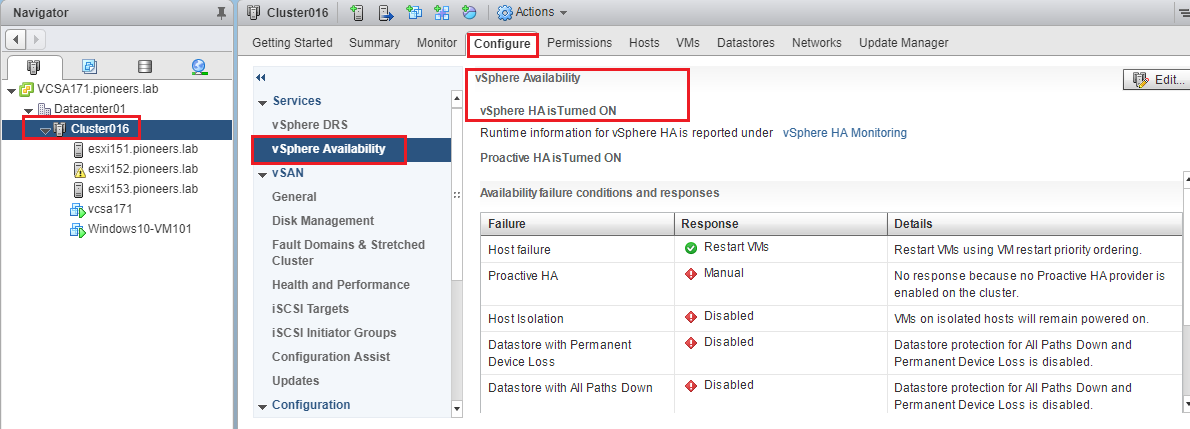Select host esxi151.pioneers.lab in tree
The height and width of the screenshot is (429, 1190).
143,149
